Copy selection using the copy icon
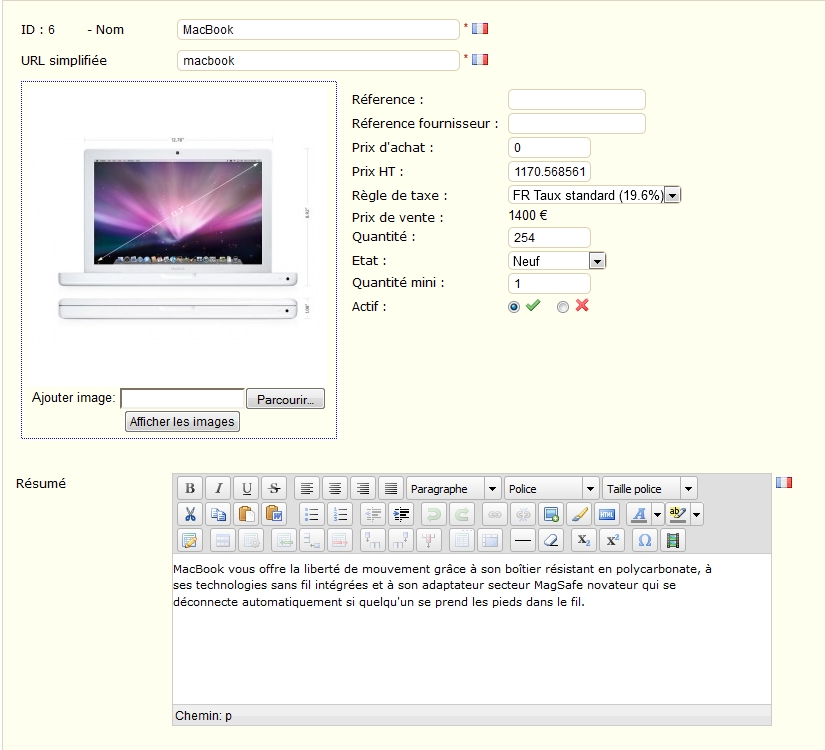 pyautogui.click(x=218, y=514)
